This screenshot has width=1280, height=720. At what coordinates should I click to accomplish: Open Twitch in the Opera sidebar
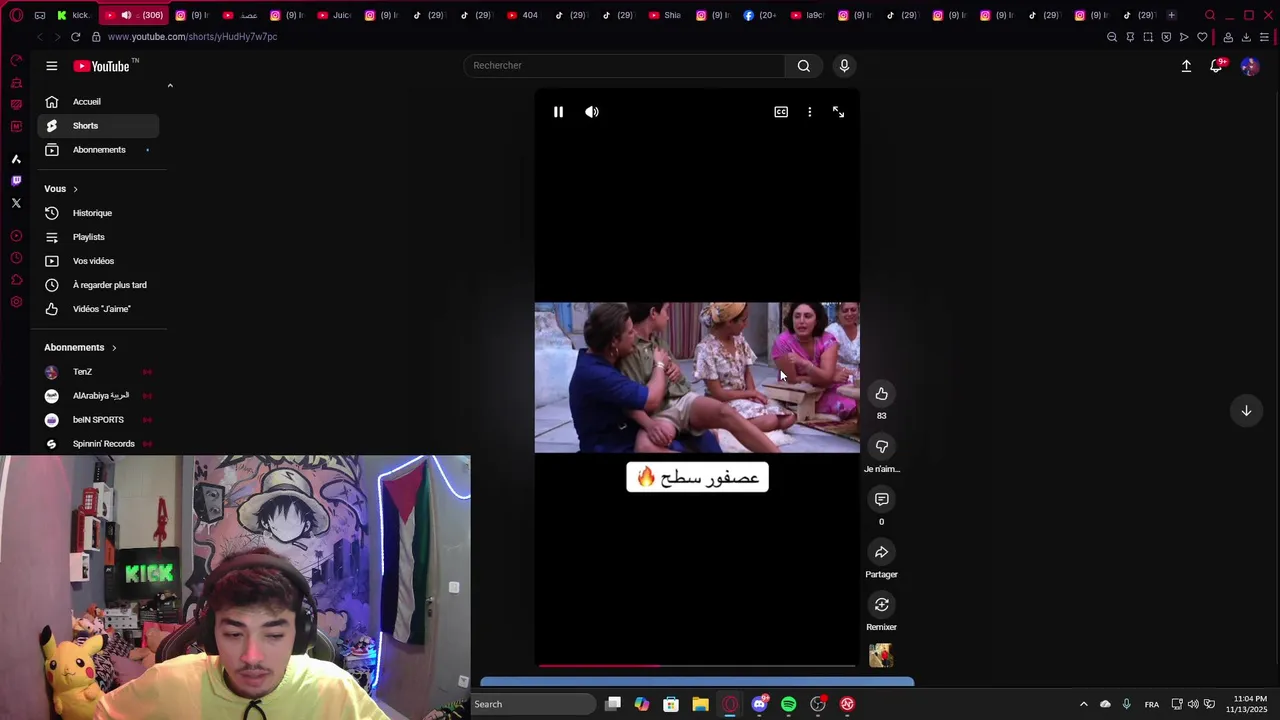pyautogui.click(x=16, y=181)
